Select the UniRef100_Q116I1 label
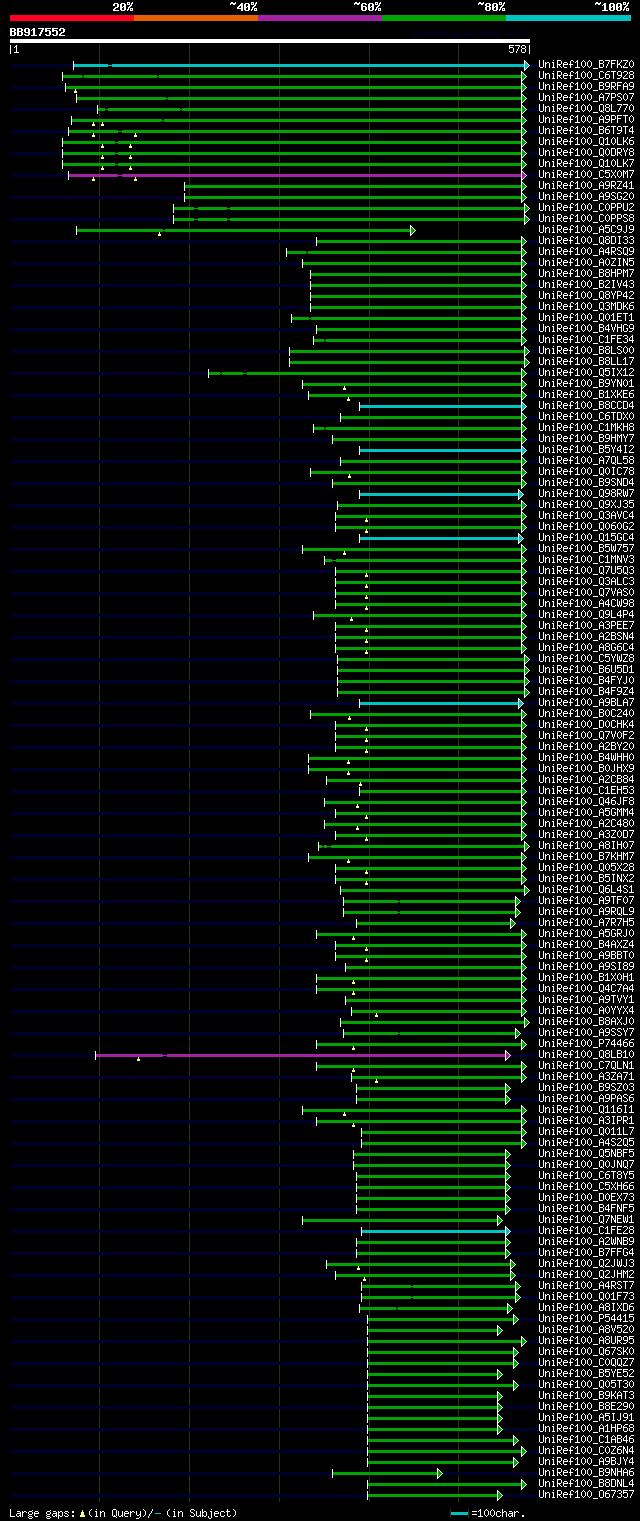Image resolution: width=640 pixels, height=1521 pixels. (x=586, y=1109)
